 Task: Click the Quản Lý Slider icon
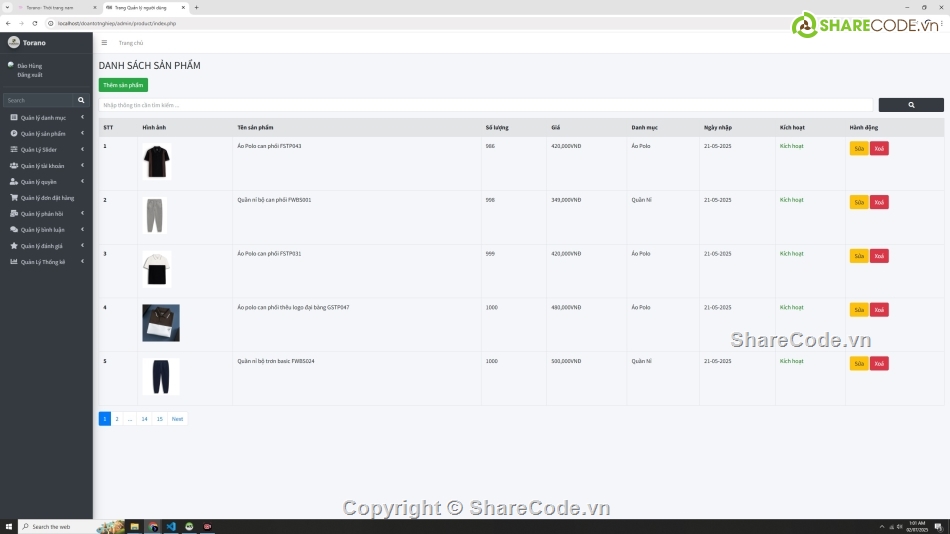coord(14,149)
